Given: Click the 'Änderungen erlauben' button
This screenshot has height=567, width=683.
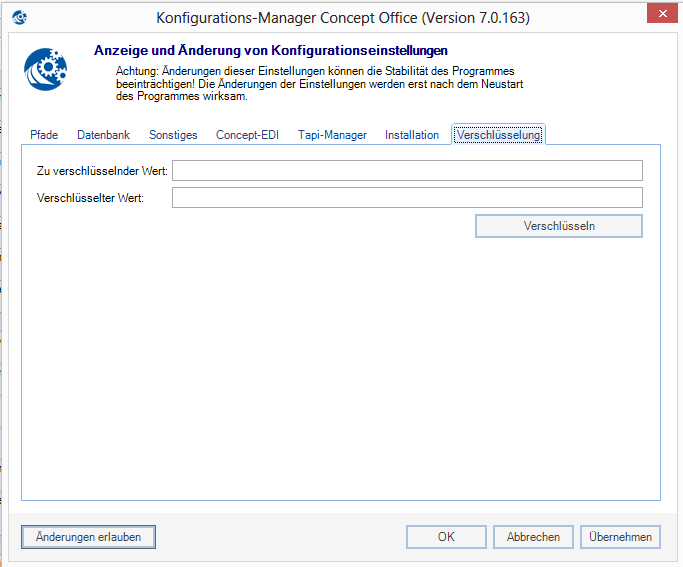Looking at the screenshot, I should tap(88, 537).
